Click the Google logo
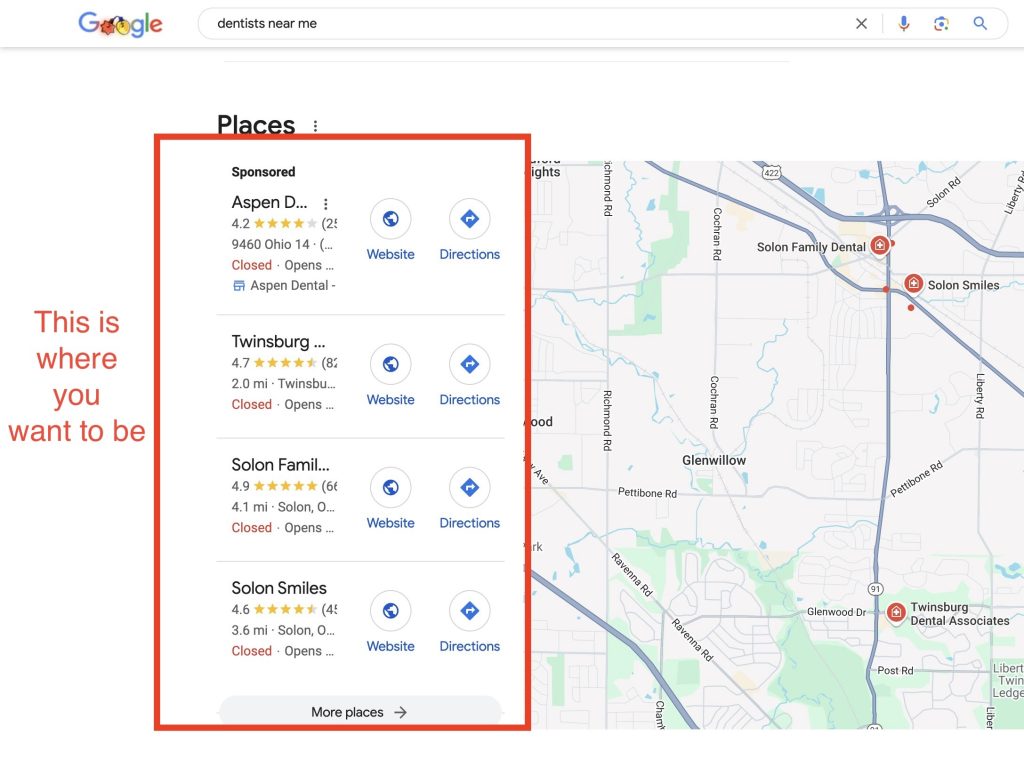Viewport: 1024px width, 759px height. click(120, 24)
